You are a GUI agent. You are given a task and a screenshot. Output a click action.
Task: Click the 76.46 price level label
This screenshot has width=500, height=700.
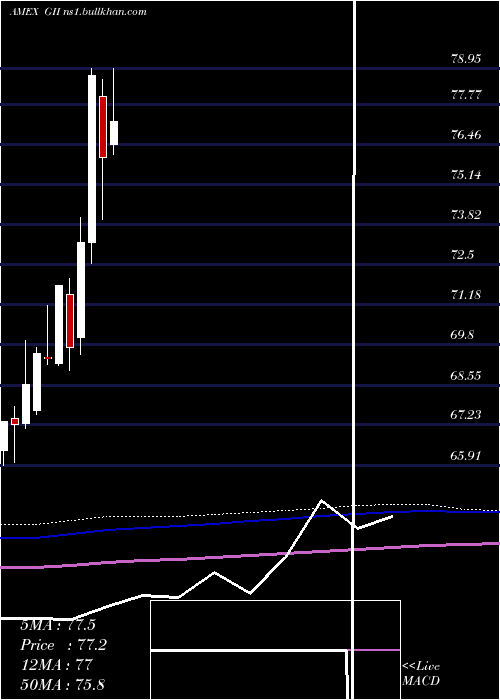point(466,134)
